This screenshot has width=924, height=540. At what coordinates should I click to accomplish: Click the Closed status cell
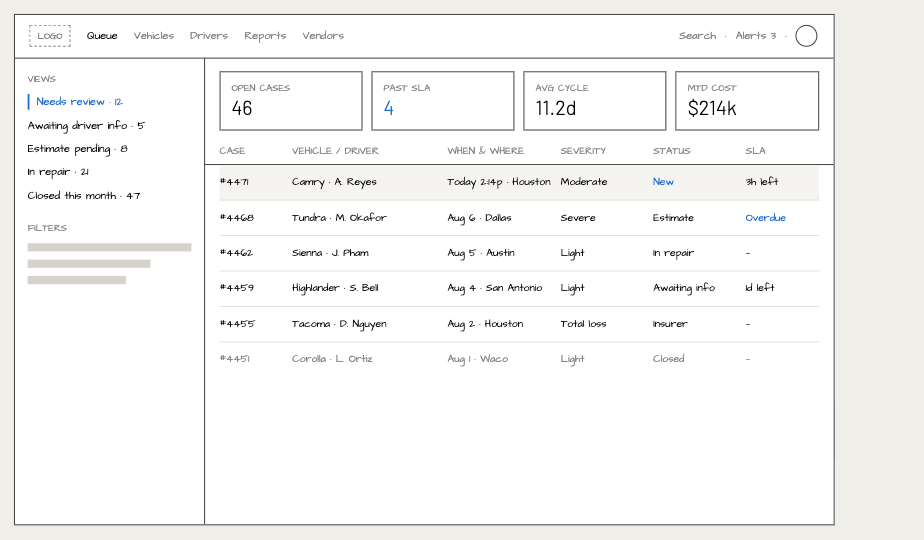coord(669,359)
